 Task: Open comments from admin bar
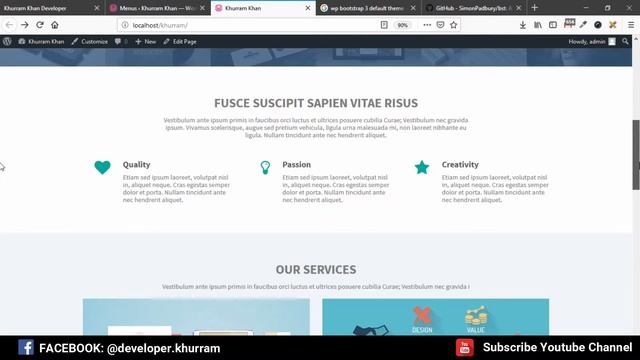121,42
